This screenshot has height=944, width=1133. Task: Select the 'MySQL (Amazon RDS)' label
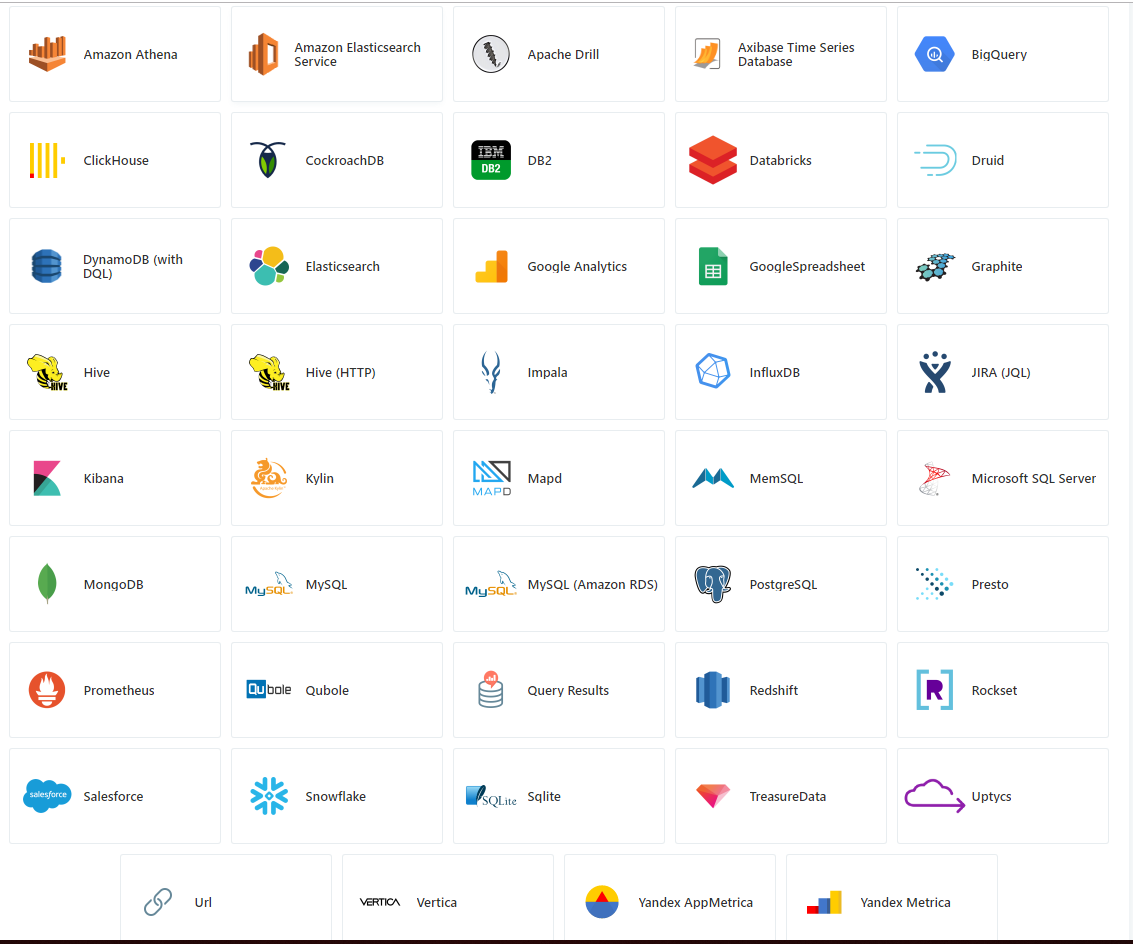[x=593, y=584]
